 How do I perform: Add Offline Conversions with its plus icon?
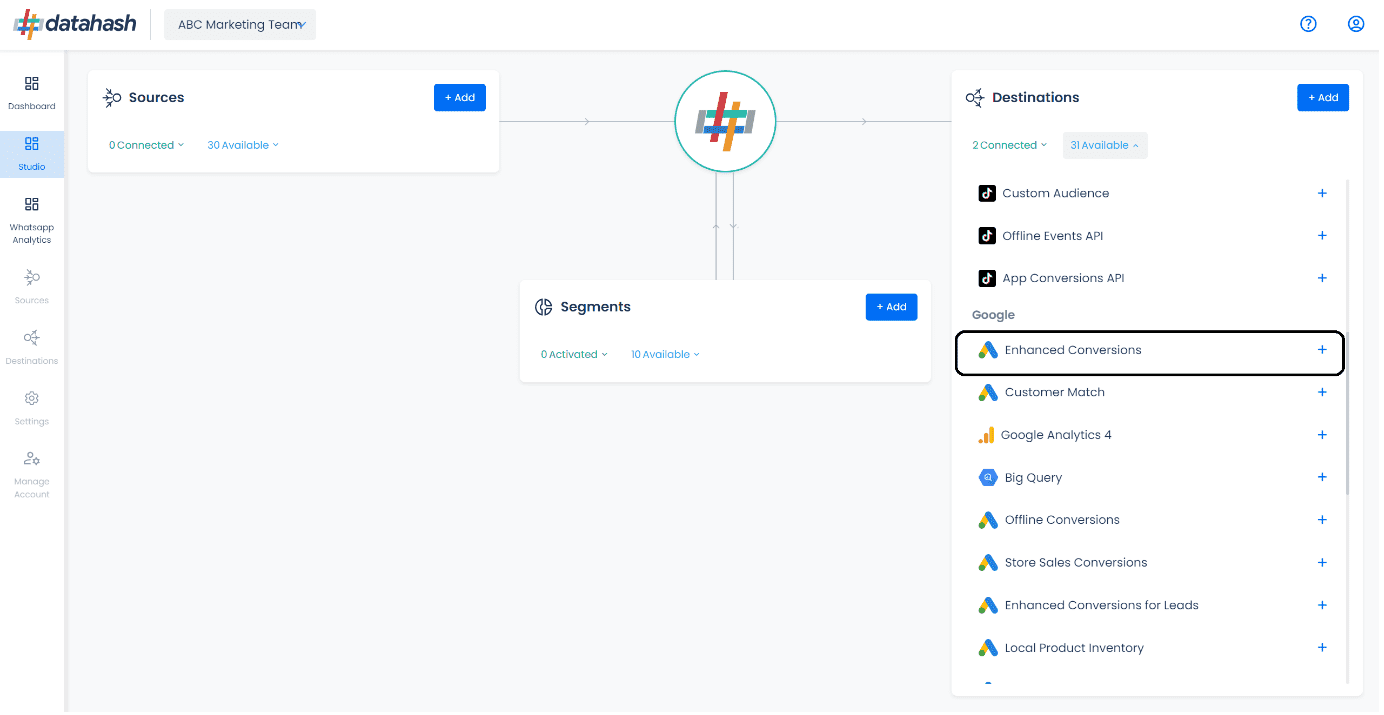tap(1322, 520)
